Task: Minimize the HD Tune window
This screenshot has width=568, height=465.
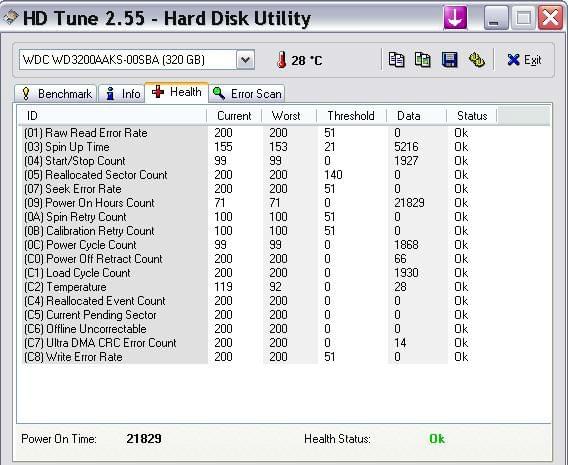Action: click(x=496, y=18)
